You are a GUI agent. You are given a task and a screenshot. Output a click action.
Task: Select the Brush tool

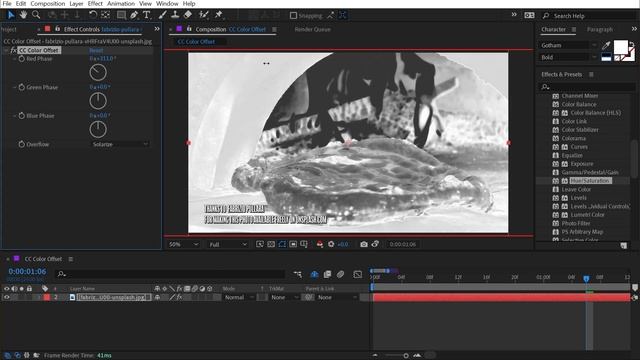point(162,15)
